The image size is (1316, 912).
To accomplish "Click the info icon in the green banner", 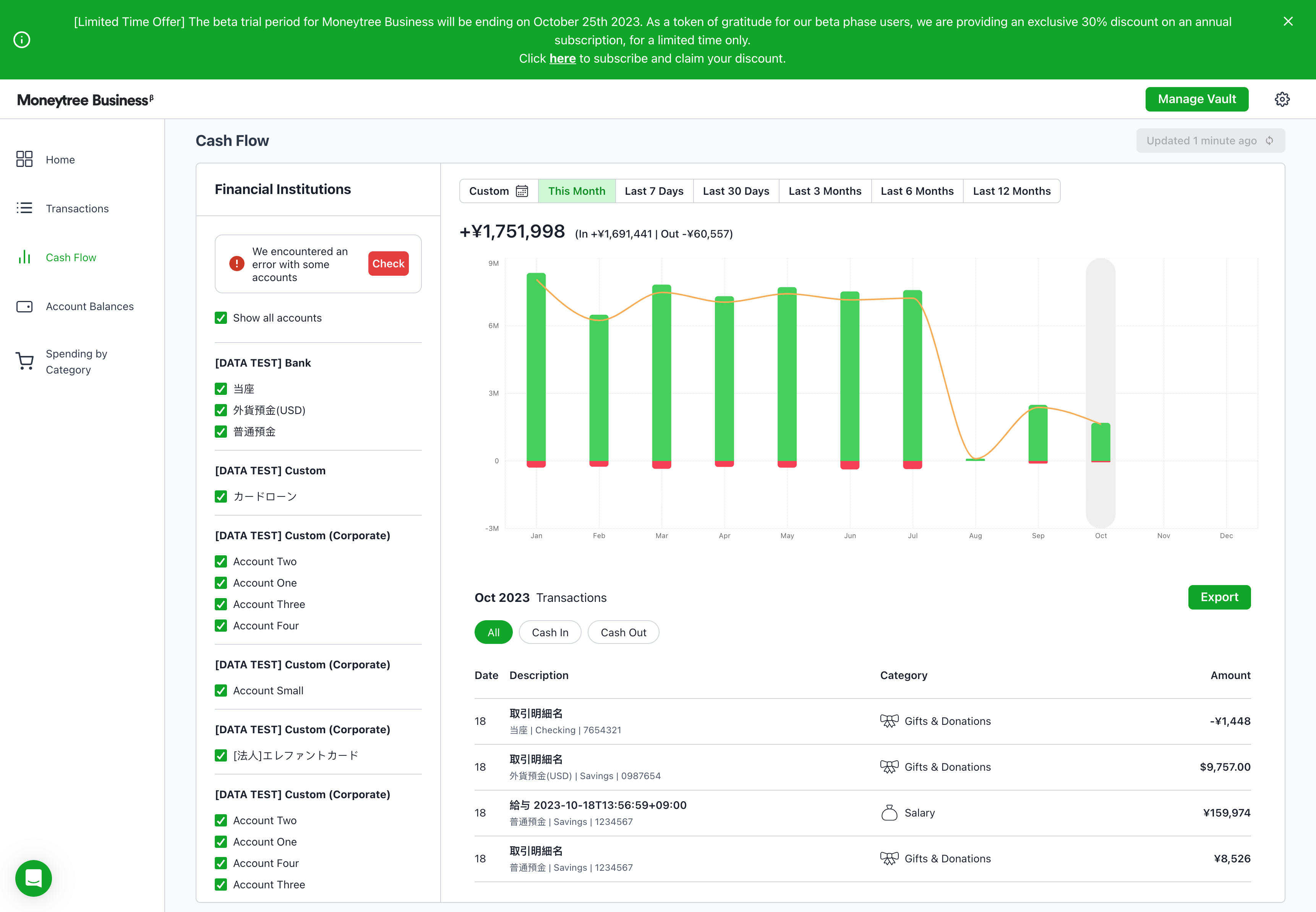I will [22, 40].
